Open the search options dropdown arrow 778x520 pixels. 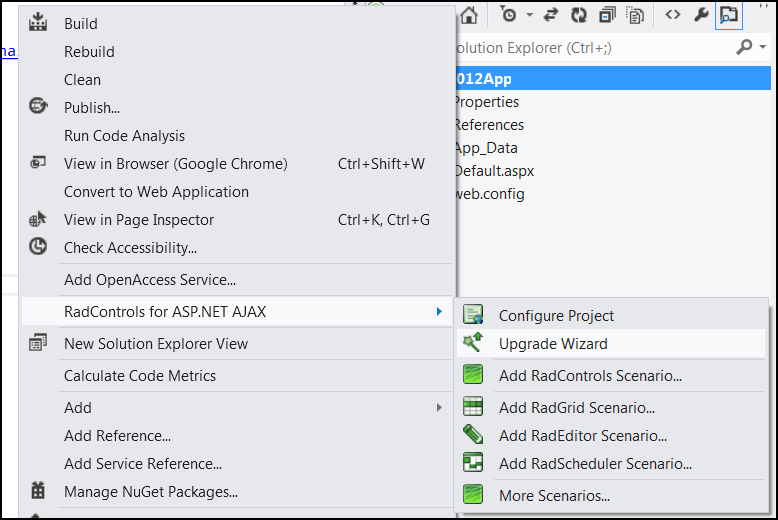(763, 47)
